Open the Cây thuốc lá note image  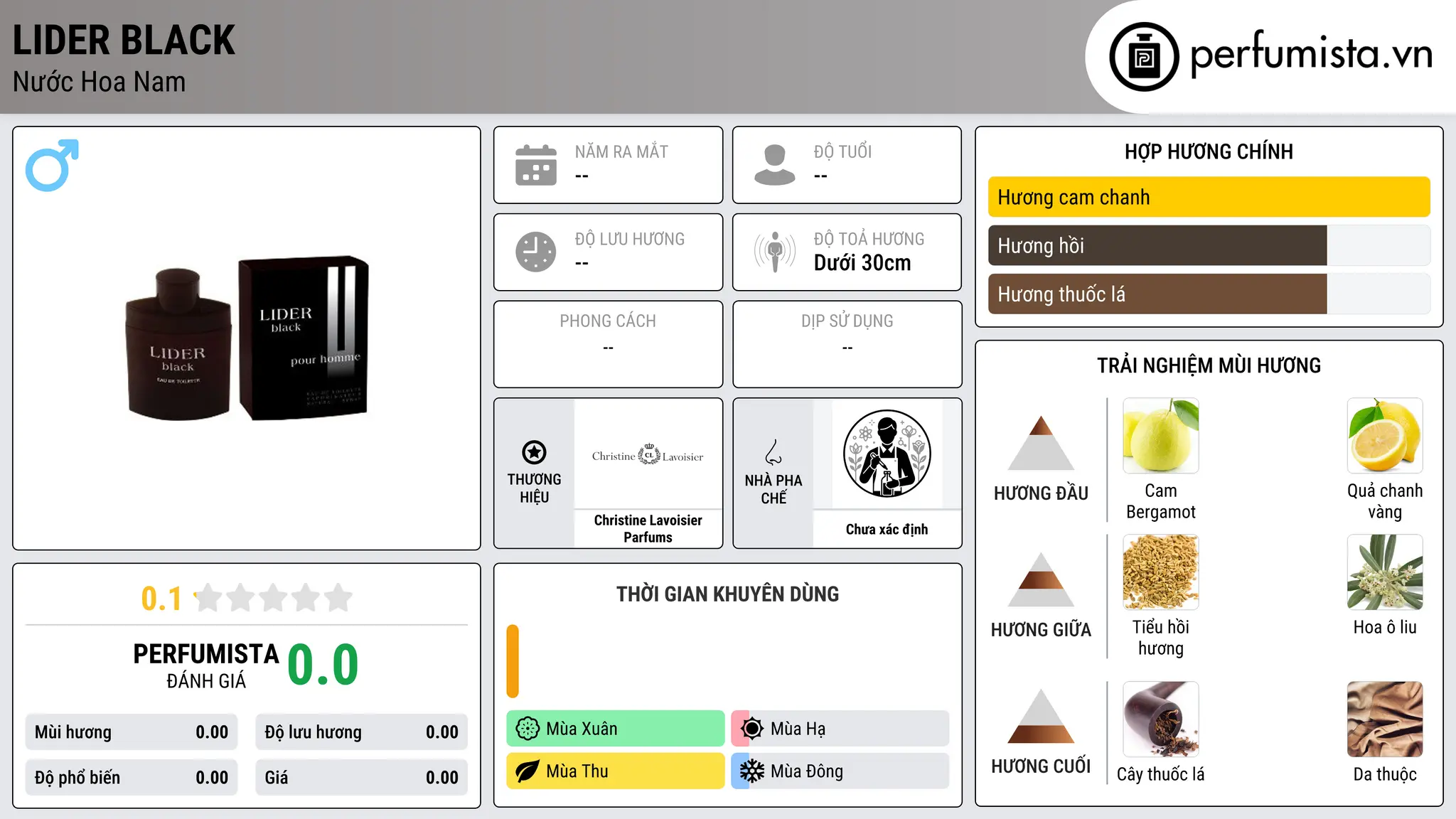click(x=1161, y=719)
